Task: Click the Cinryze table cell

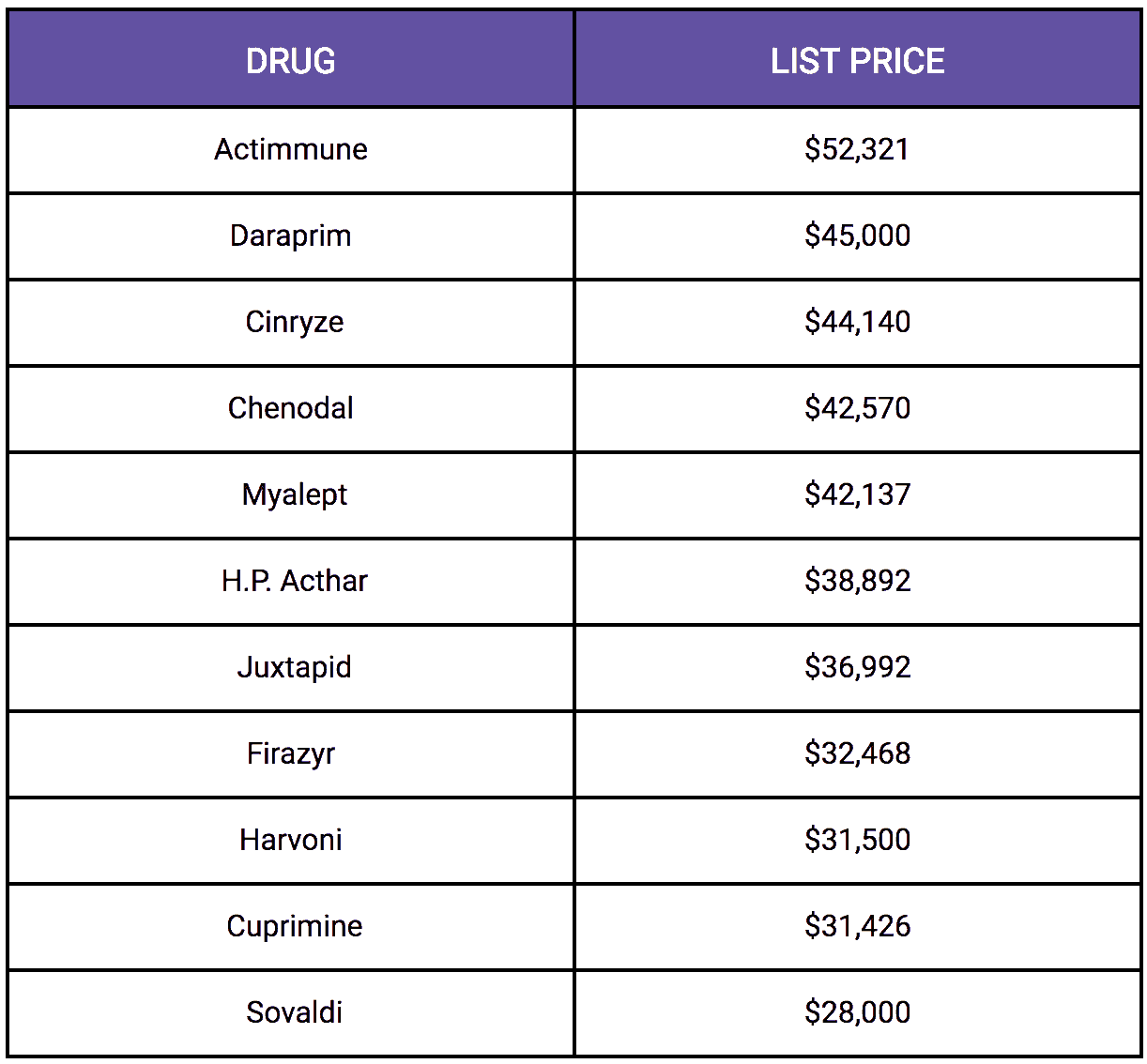Action: click(294, 322)
